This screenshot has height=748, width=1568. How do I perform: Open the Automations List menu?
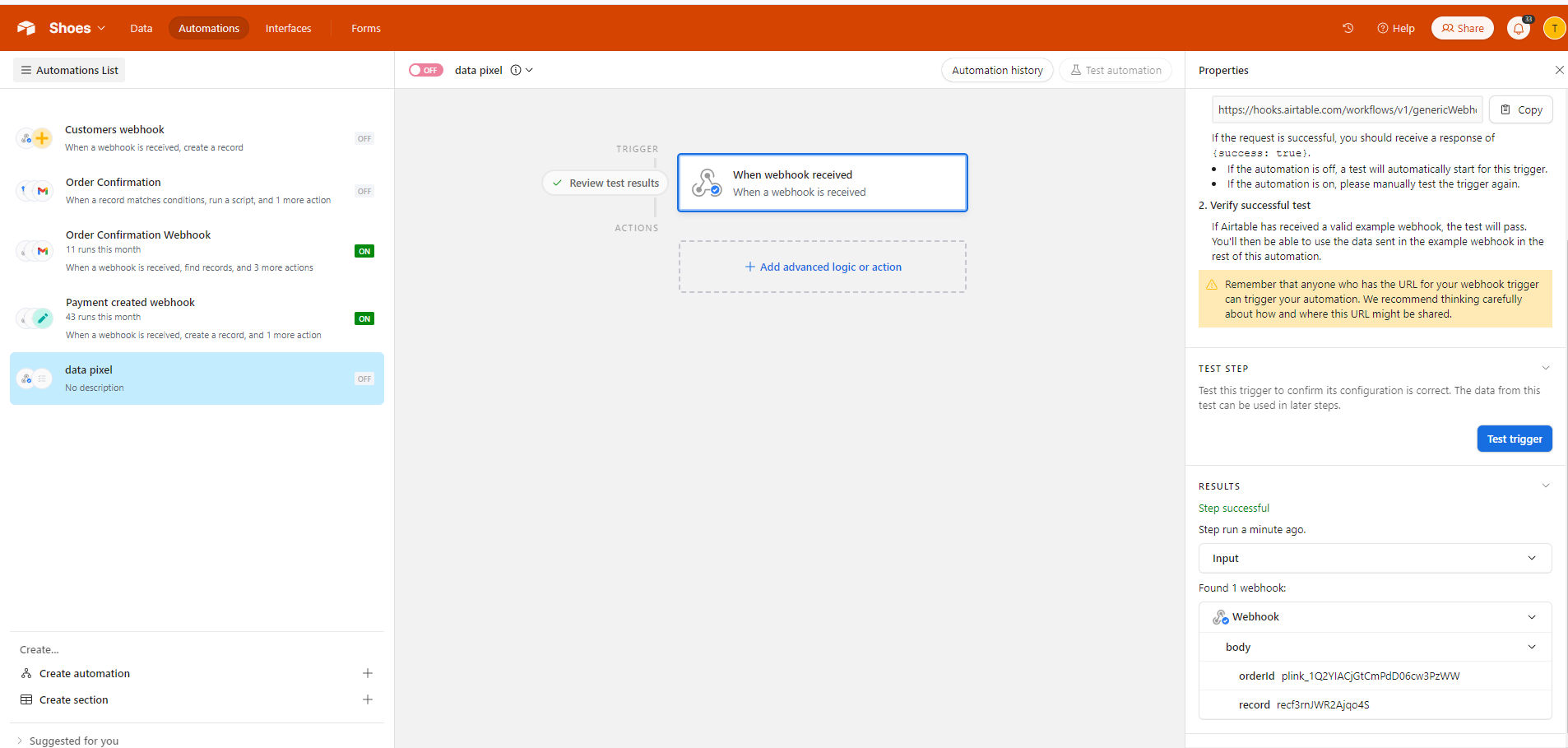69,70
